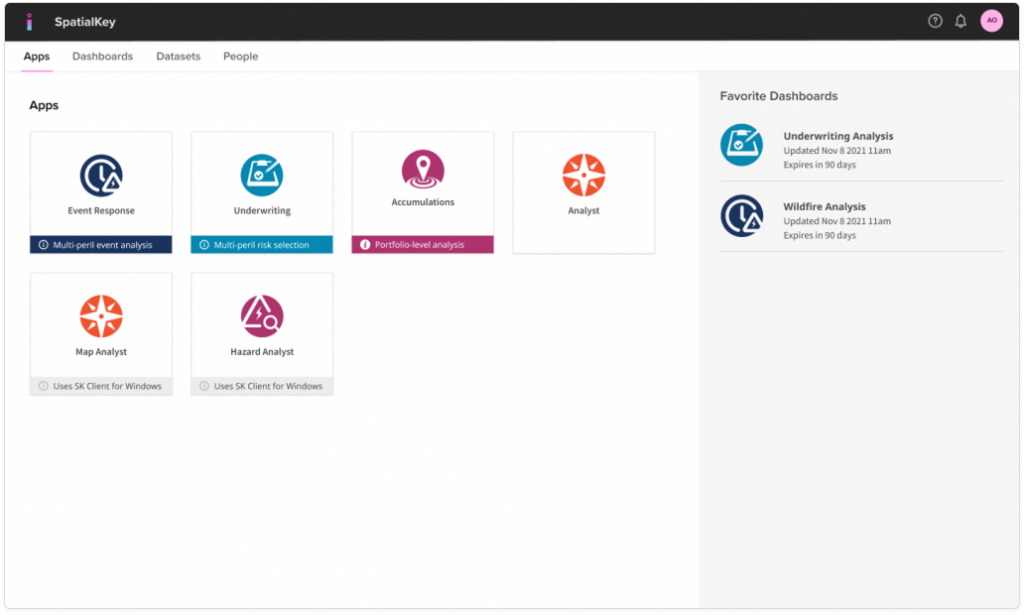Click the Multi-peril risk selection info badge
Screen dimensions: 1024x615
261,243
